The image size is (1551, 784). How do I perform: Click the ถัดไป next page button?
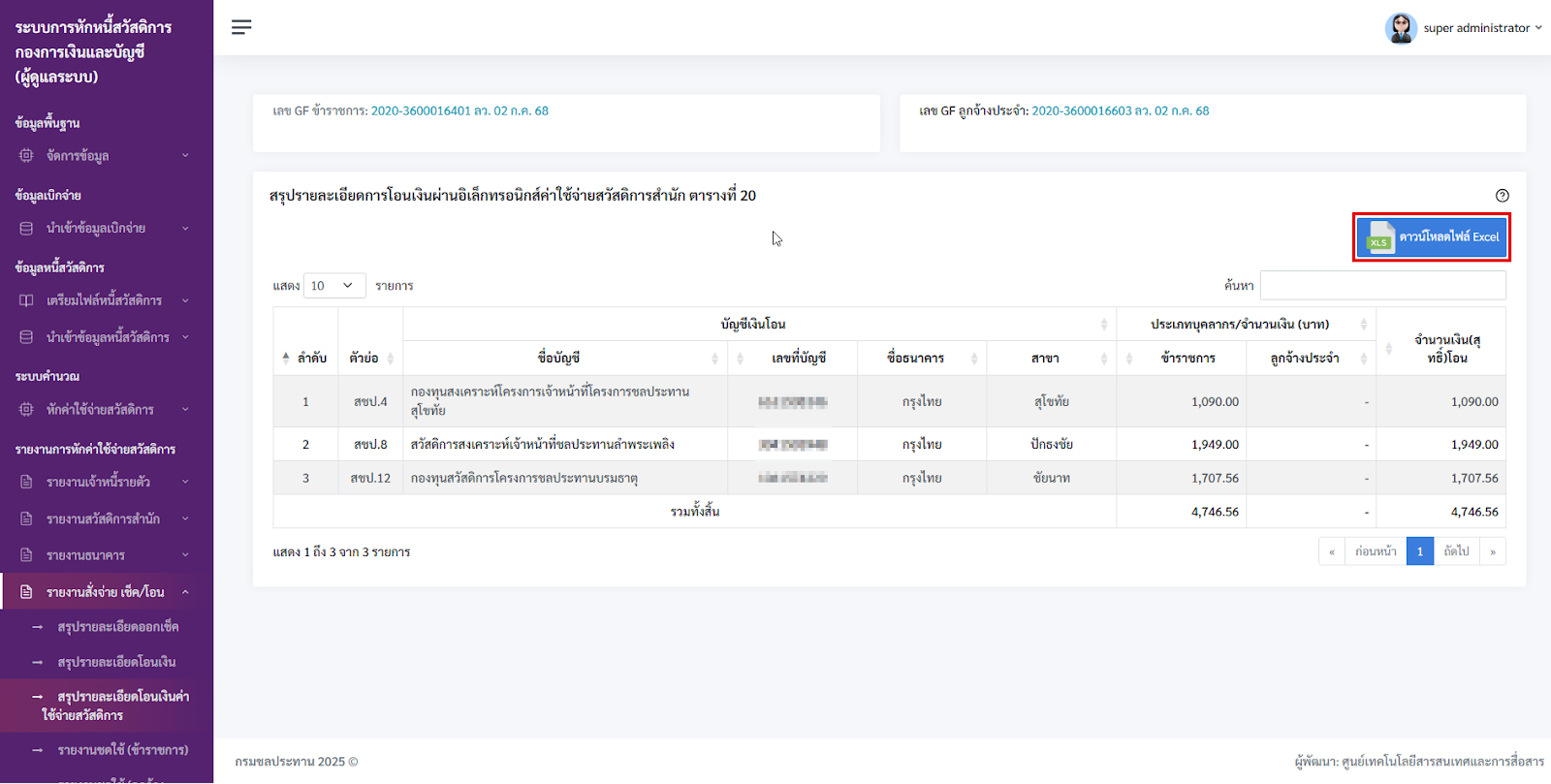pos(1456,551)
